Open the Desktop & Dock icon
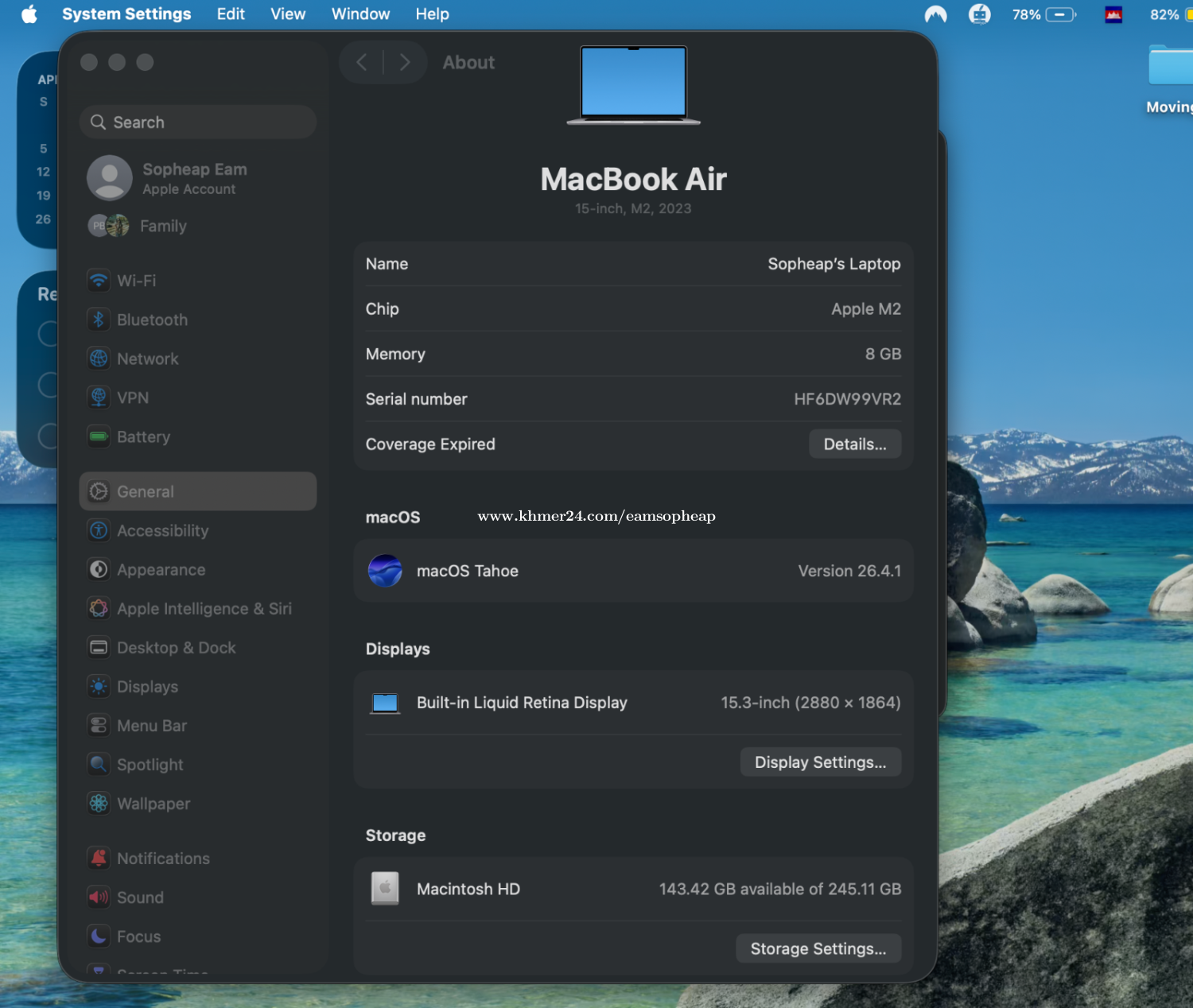Image resolution: width=1193 pixels, height=1008 pixels. 99,647
